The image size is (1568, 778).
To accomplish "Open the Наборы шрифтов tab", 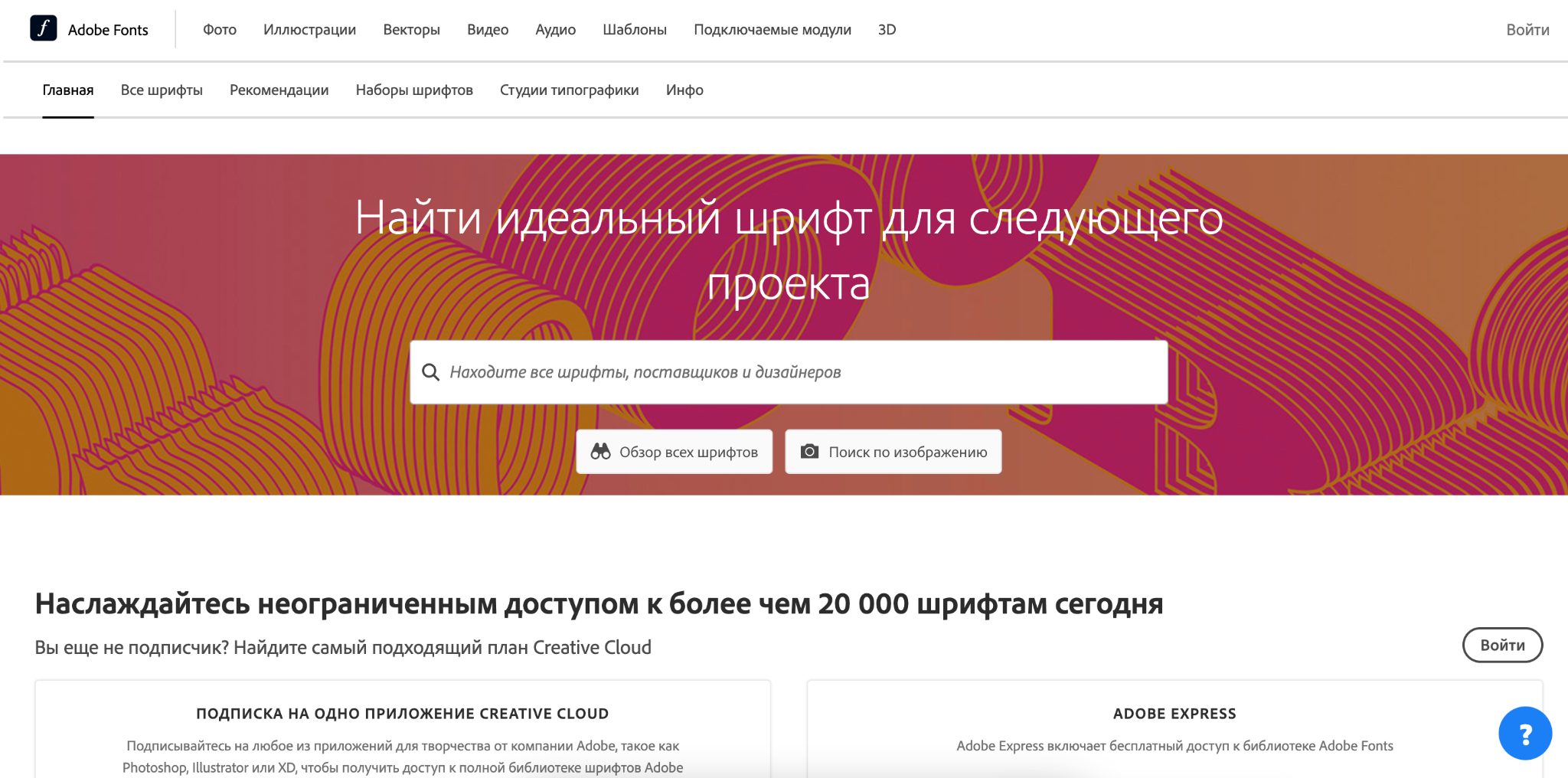I will pos(414,90).
